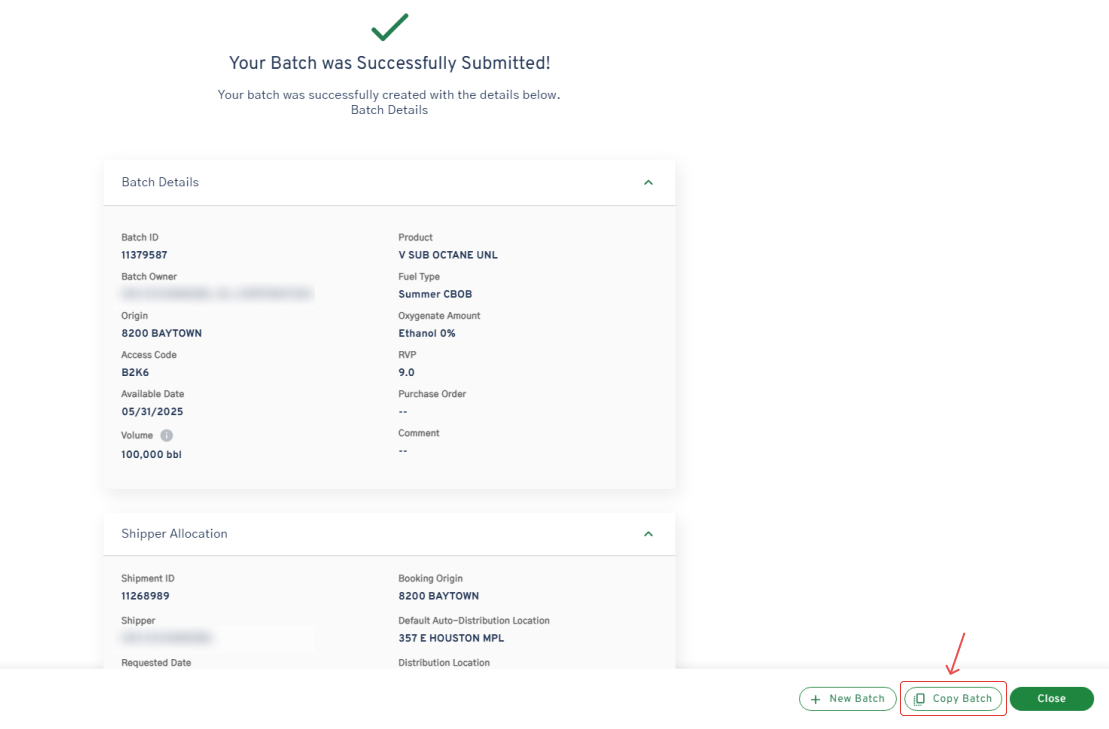The width and height of the screenshot is (1109, 729).
Task: Click the Shipper Allocation header title
Action: click(x=174, y=533)
